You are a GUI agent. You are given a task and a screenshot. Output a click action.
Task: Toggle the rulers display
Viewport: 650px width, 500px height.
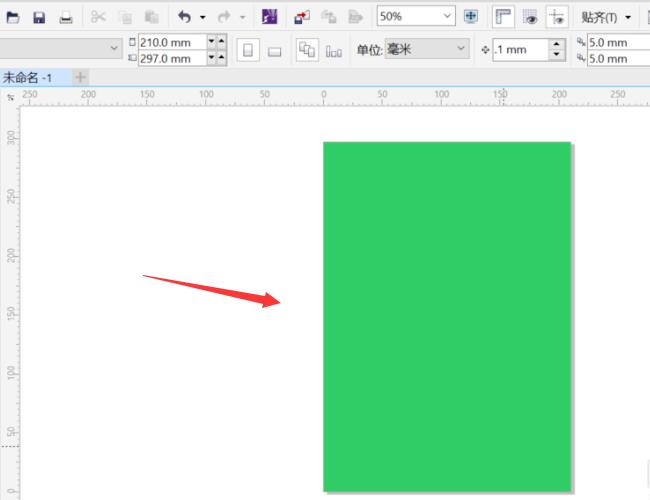pos(503,17)
